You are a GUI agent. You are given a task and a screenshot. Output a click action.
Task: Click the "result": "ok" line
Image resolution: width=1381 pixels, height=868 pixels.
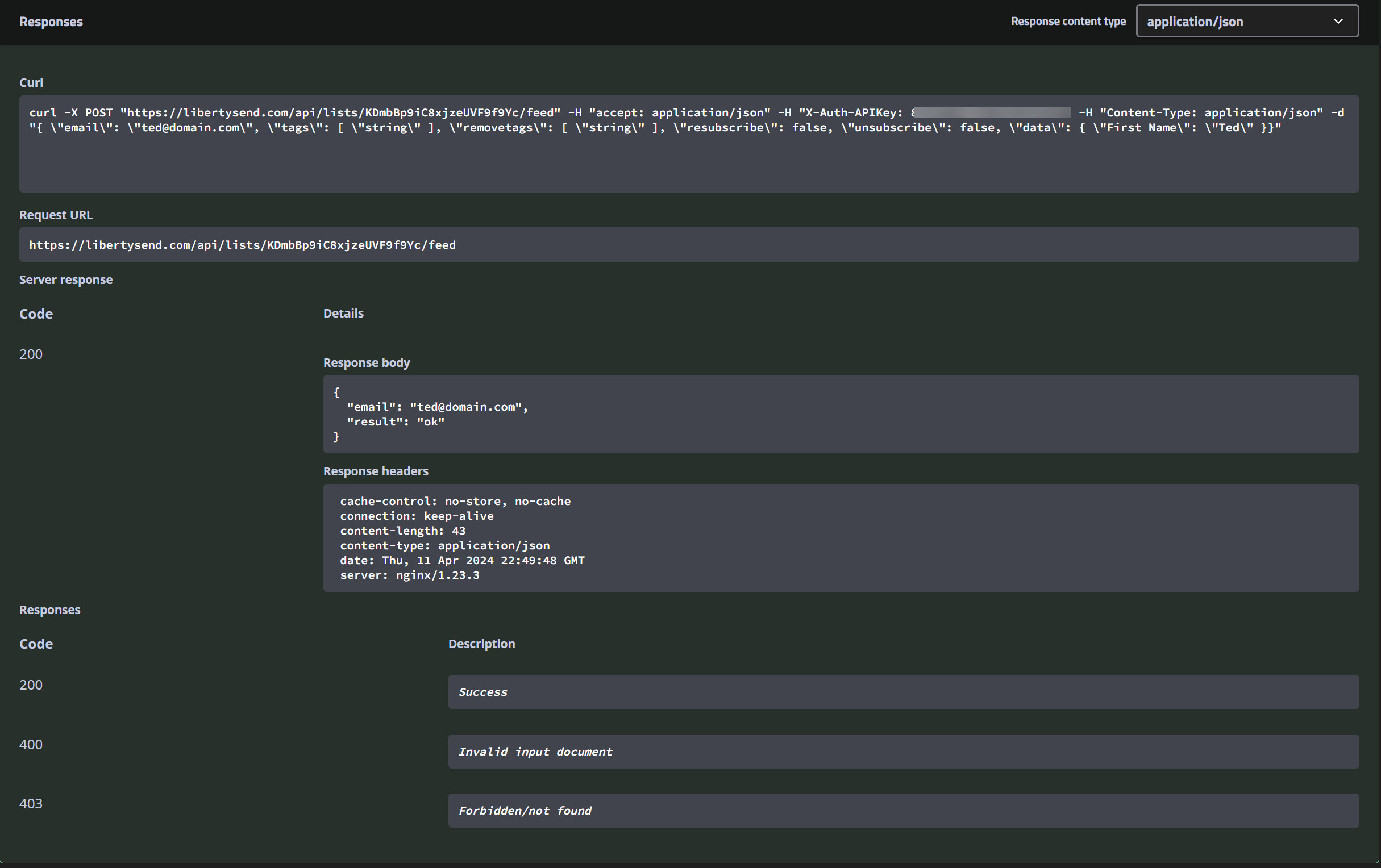(396, 422)
